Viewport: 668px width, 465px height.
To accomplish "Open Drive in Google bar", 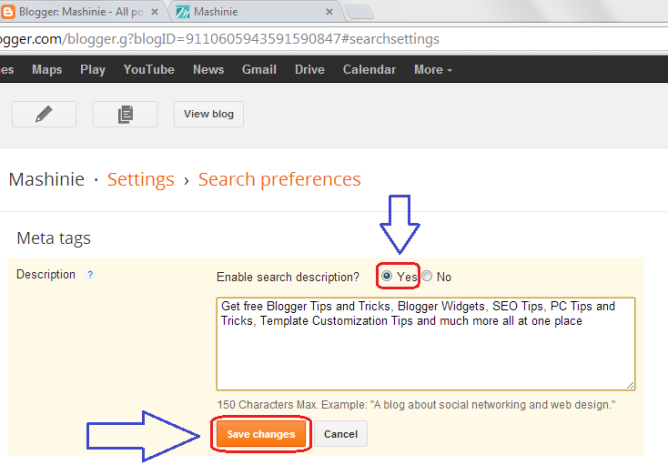I will click(x=310, y=69).
